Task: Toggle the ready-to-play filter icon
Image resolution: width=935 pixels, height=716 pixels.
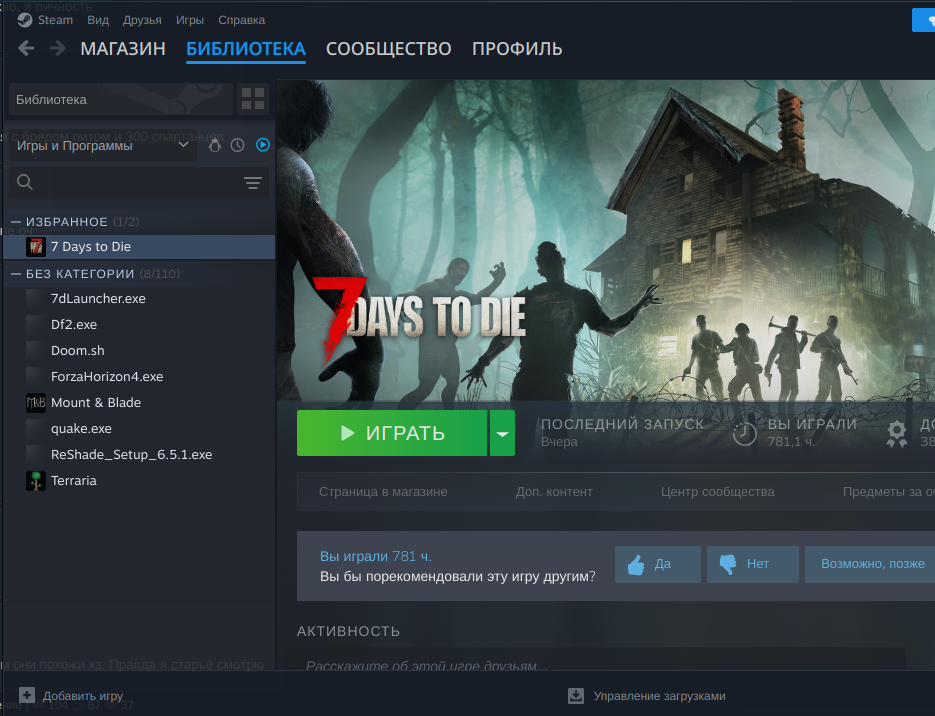Action: point(263,145)
